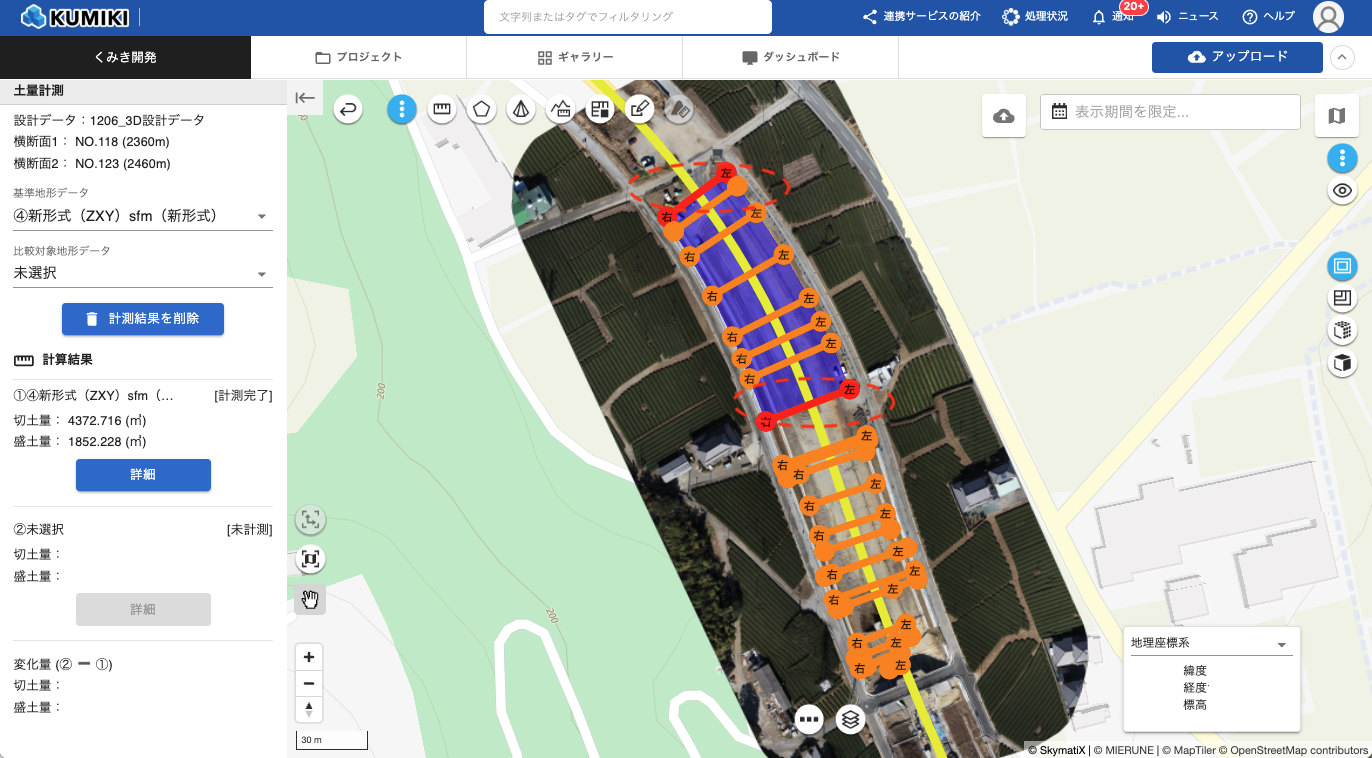The image size is (1372, 758).
Task: Toggle the basemap map icon button
Action: click(x=1336, y=116)
